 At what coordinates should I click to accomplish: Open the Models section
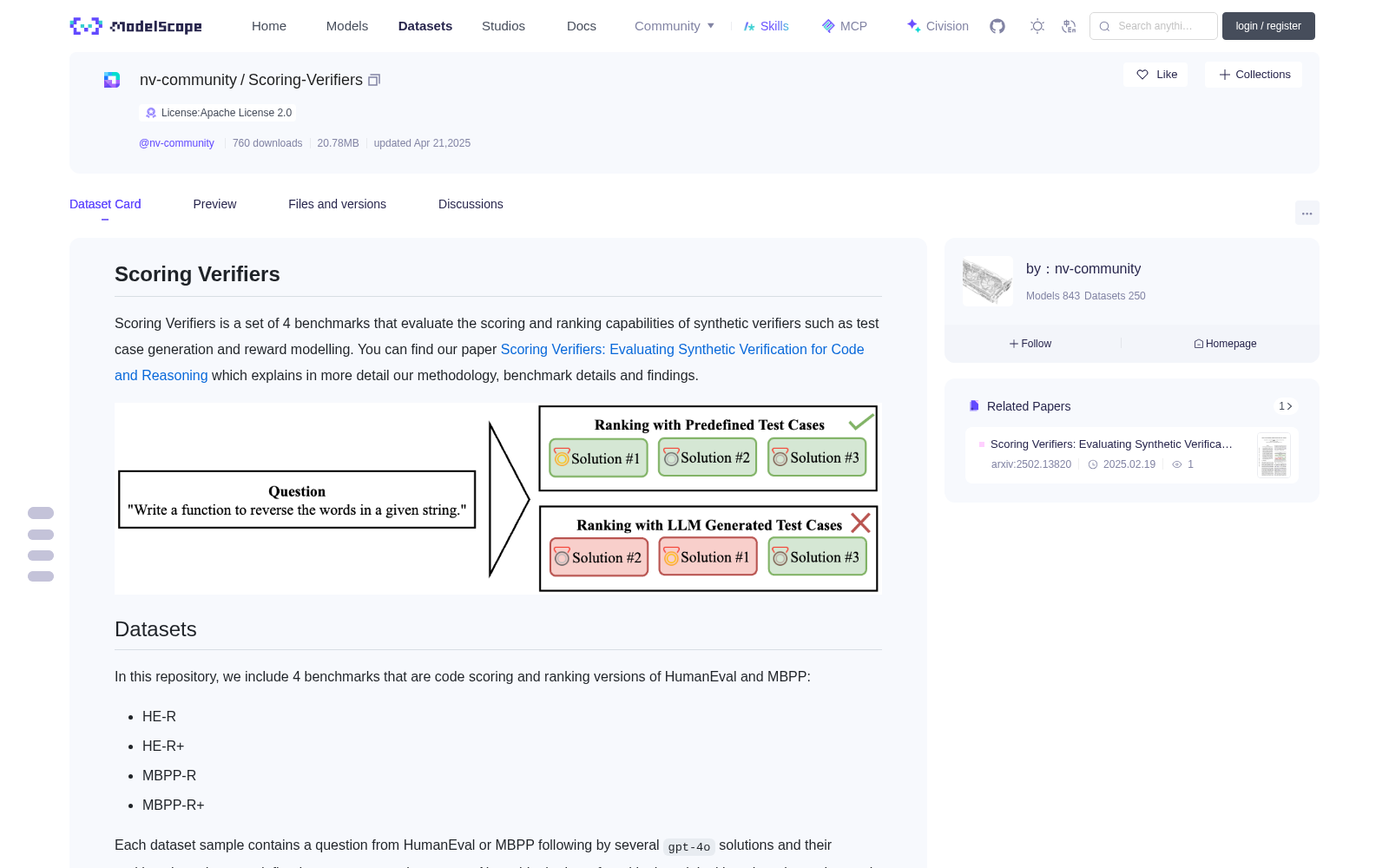click(347, 26)
